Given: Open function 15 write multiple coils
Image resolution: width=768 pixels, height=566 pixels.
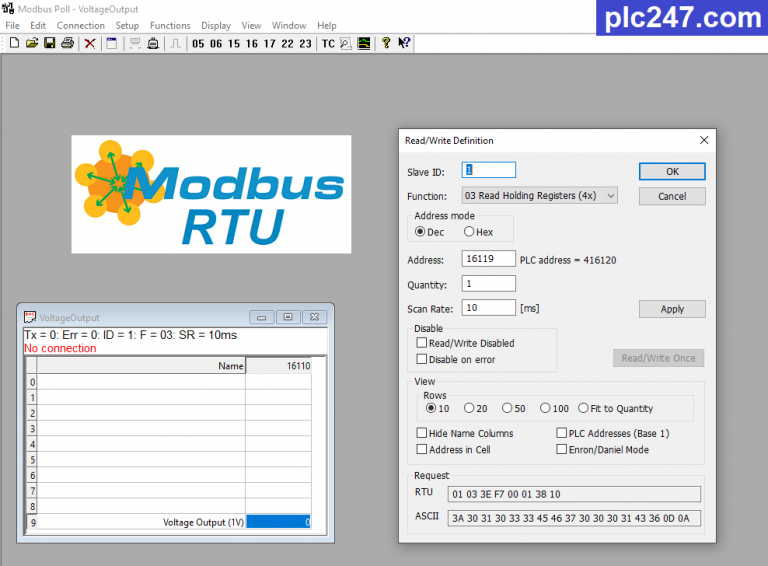Looking at the screenshot, I should 234,44.
